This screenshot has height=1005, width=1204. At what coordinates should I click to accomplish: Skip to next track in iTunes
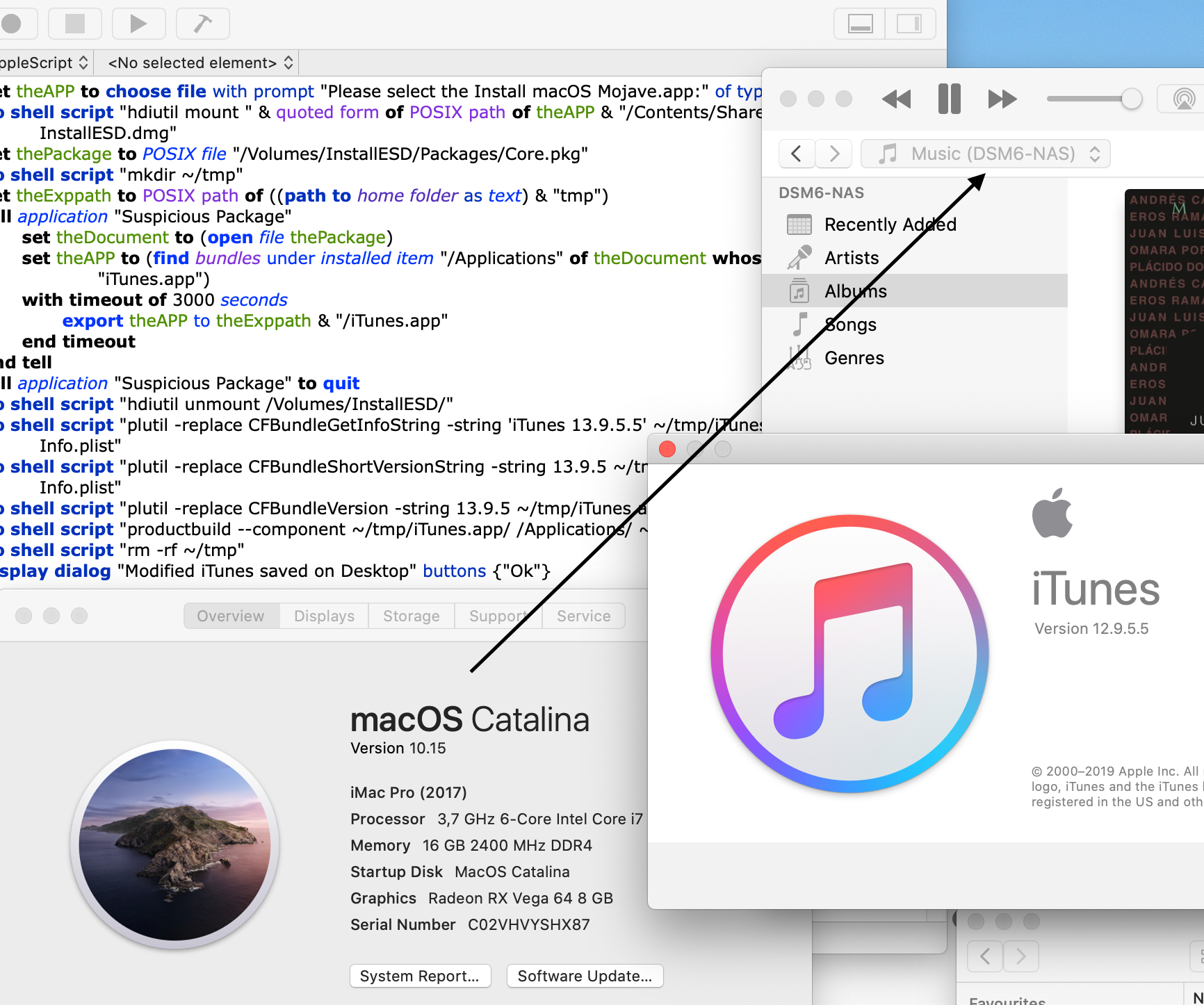click(1002, 99)
